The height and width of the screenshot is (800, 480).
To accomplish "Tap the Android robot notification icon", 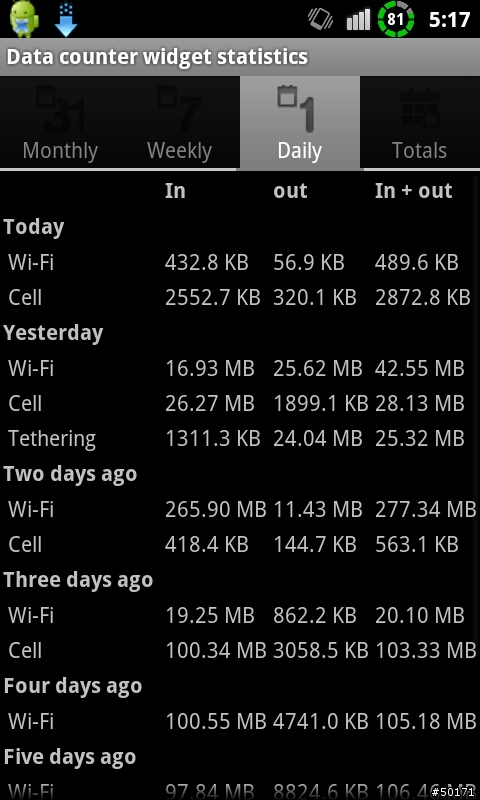I will click(x=24, y=19).
